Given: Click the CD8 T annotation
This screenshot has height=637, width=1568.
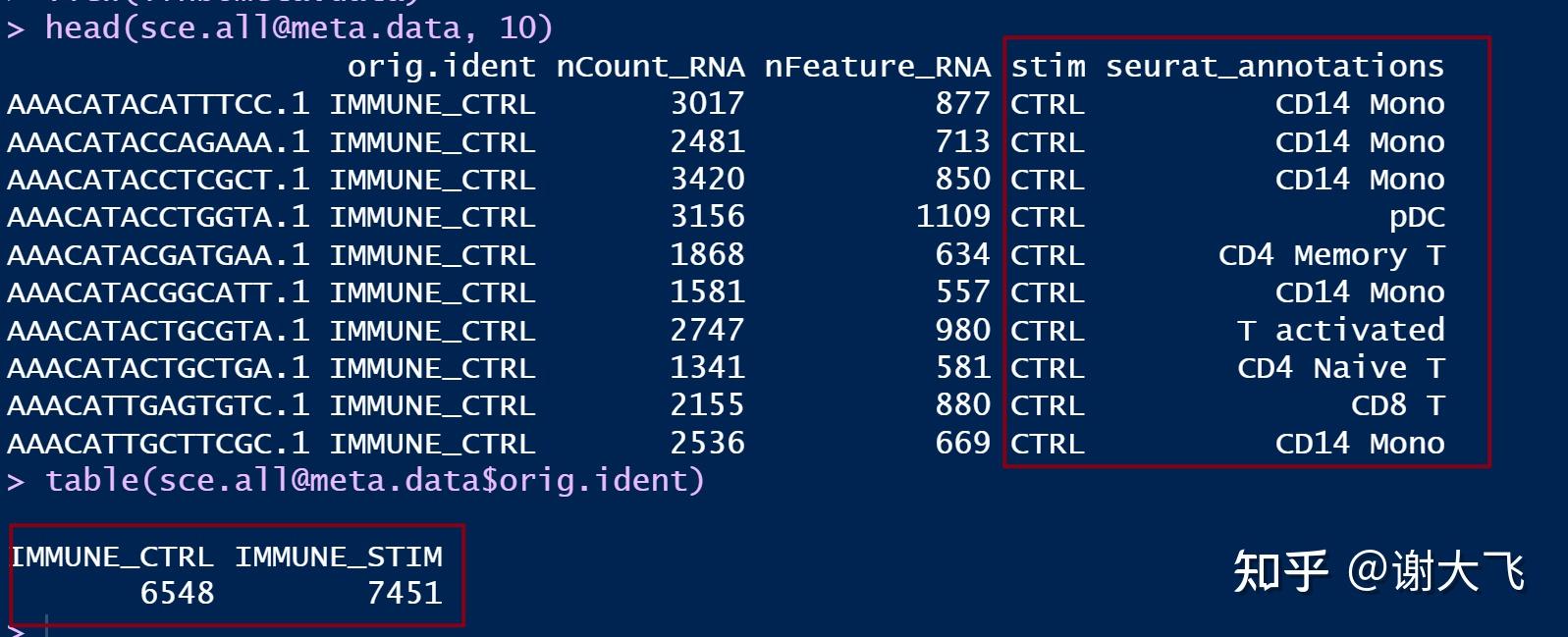Looking at the screenshot, I should (x=1397, y=405).
